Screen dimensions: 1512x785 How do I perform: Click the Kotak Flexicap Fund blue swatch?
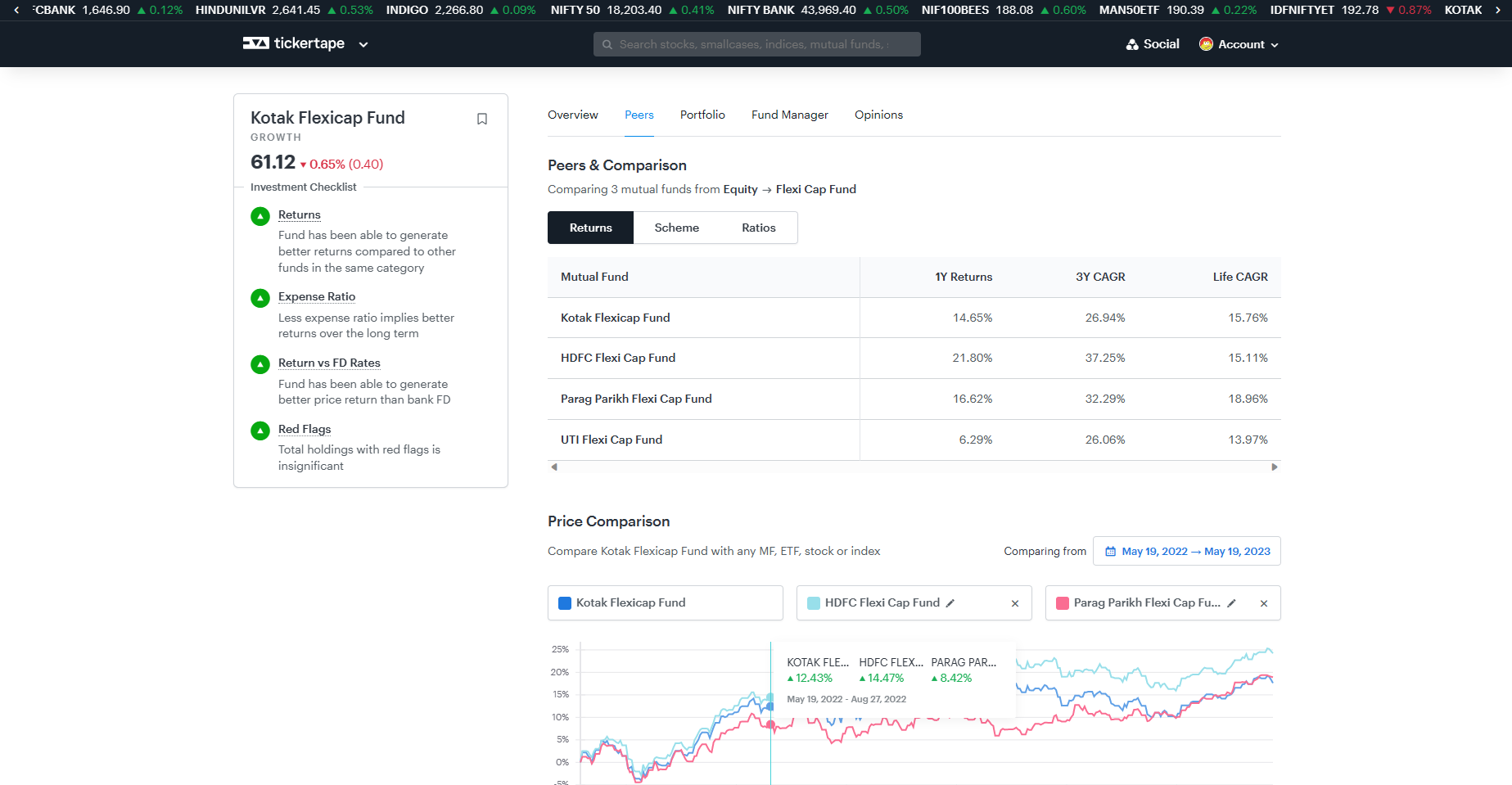click(565, 603)
